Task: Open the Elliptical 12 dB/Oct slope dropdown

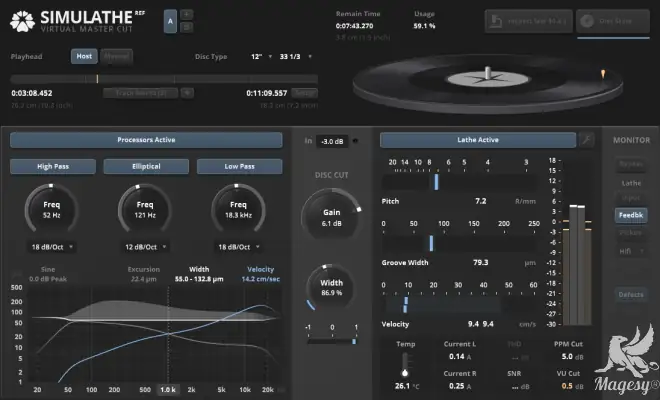Action: 146,247
